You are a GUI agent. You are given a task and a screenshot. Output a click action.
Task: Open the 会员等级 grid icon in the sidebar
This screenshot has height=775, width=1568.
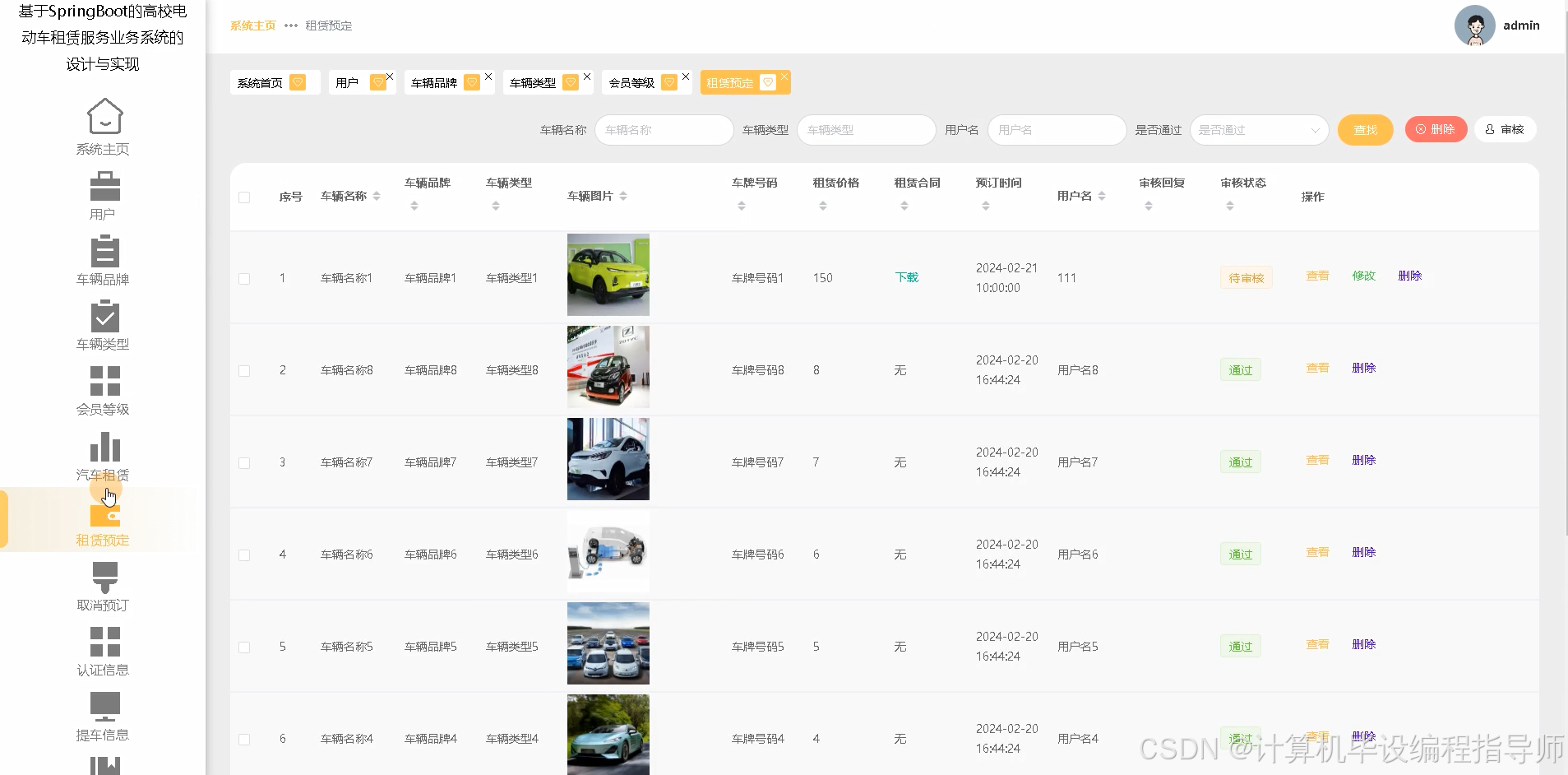tap(104, 381)
